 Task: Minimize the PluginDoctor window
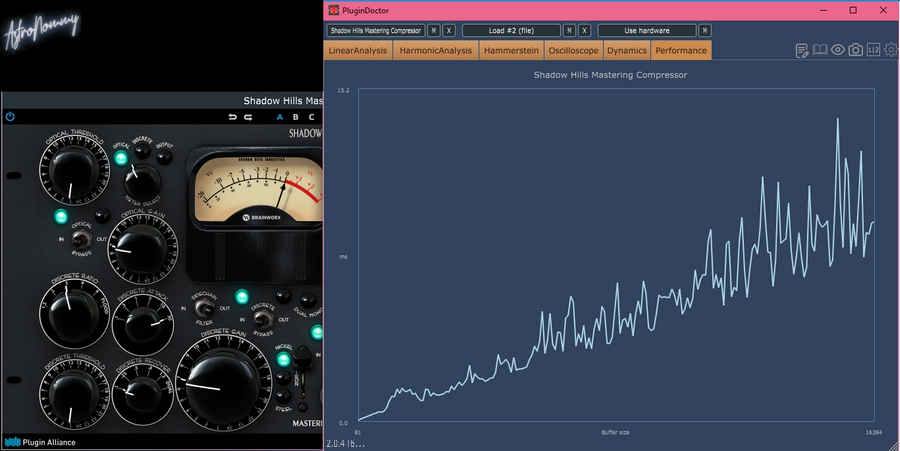[824, 10]
